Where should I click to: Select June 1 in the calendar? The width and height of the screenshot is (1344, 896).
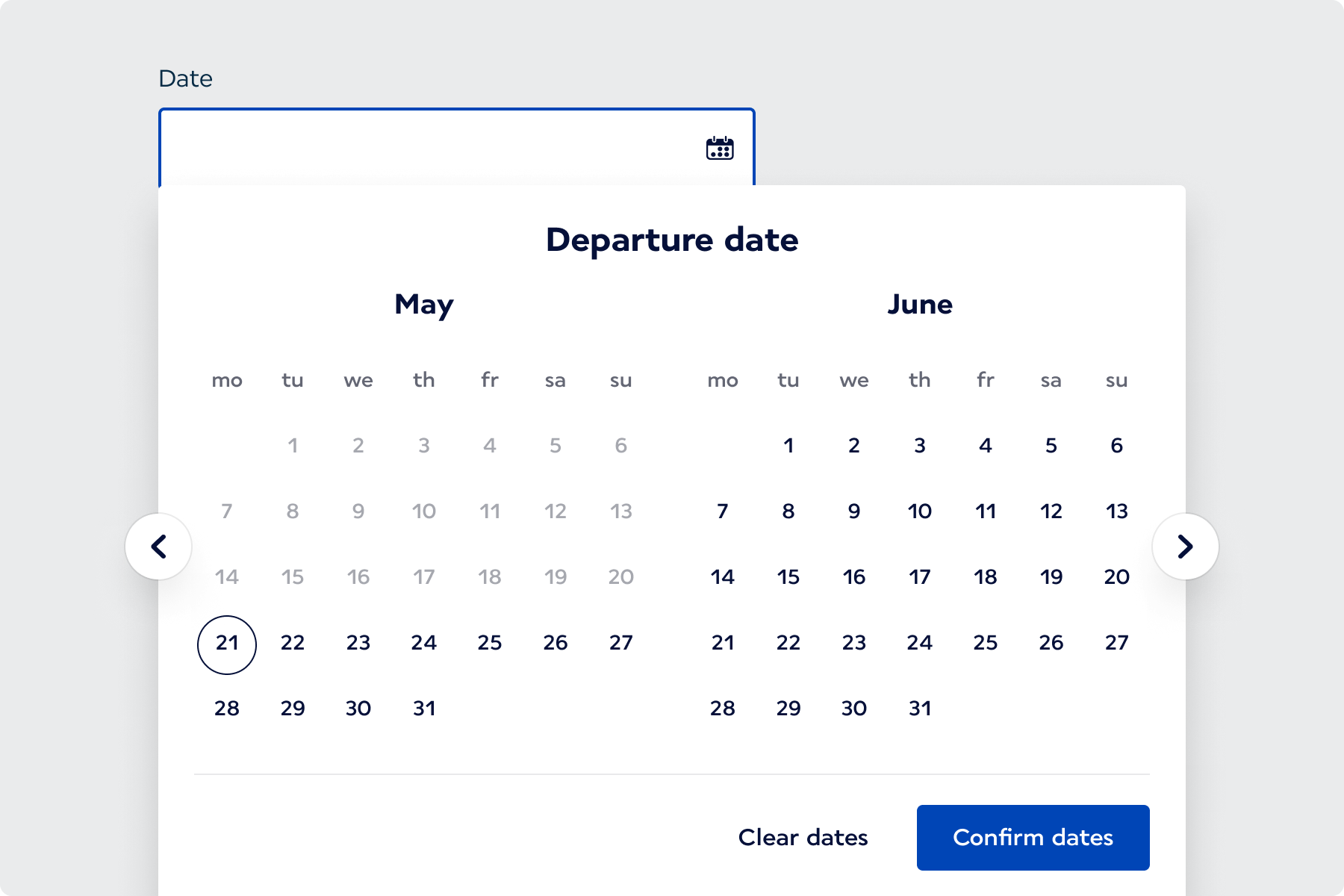788,445
